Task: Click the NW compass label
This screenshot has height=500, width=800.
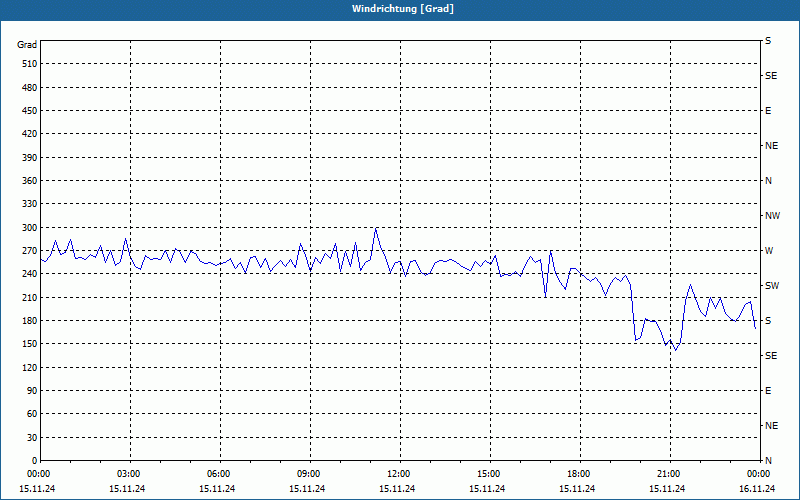Action: (772, 216)
